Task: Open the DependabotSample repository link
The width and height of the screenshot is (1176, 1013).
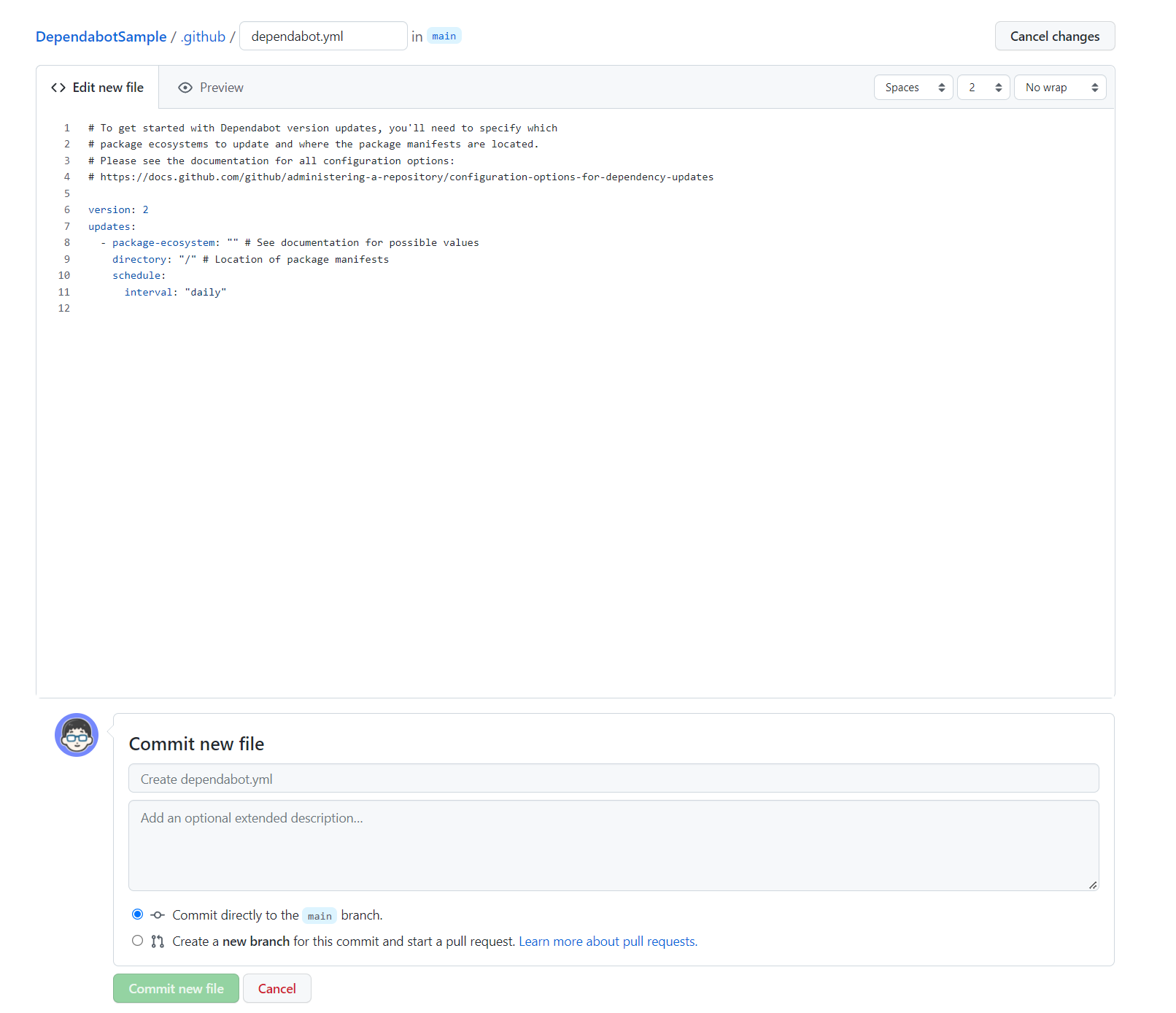Action: (x=101, y=36)
